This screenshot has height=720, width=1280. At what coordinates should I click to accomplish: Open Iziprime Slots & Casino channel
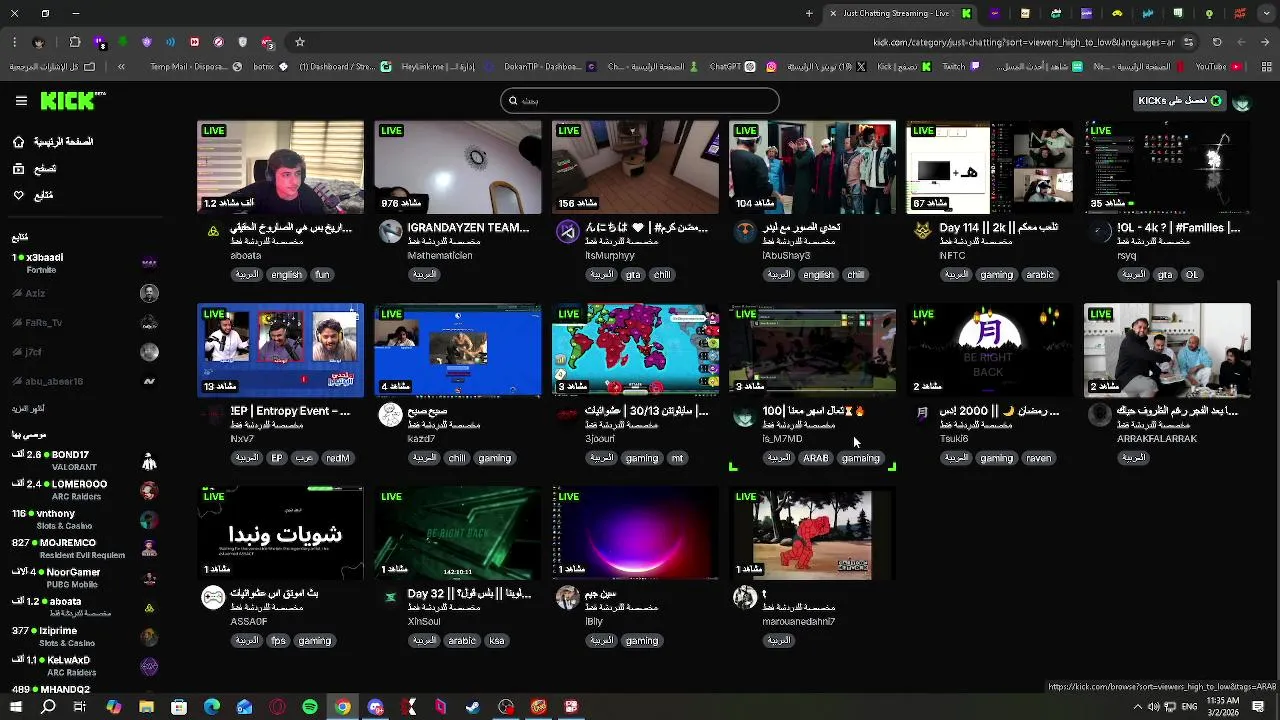[x=85, y=637]
